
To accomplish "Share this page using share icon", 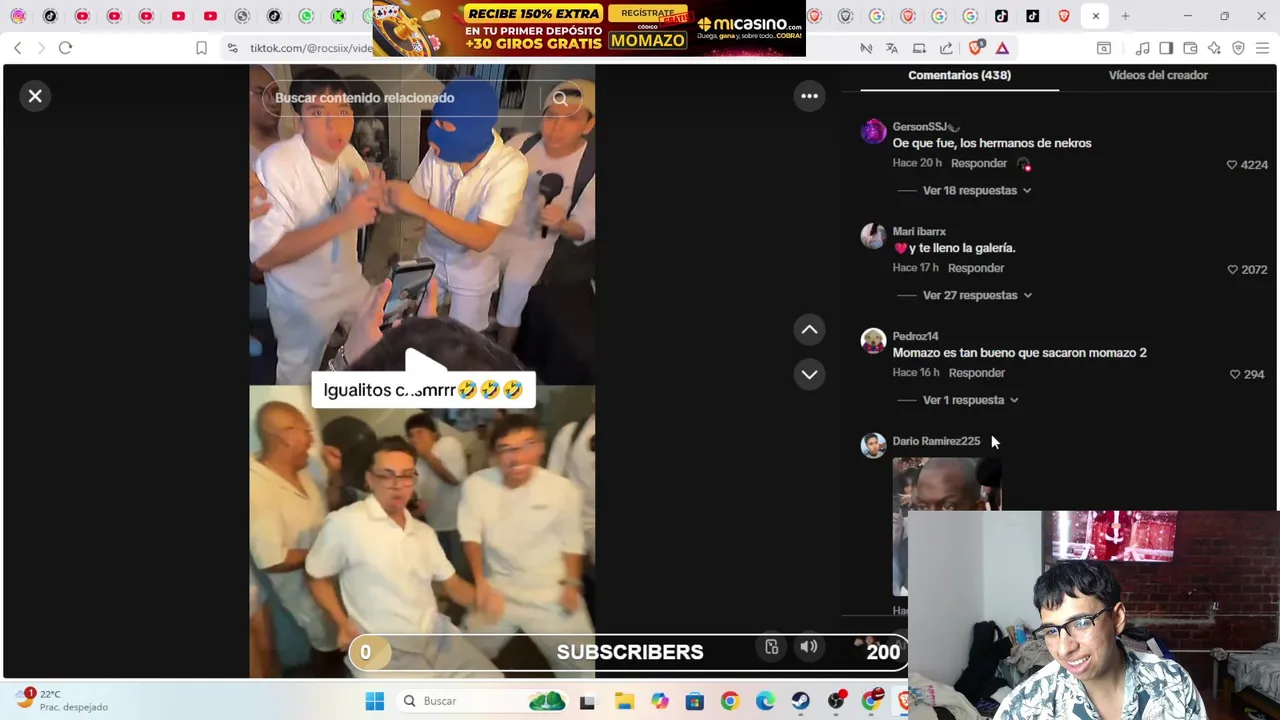I will click(x=946, y=48).
